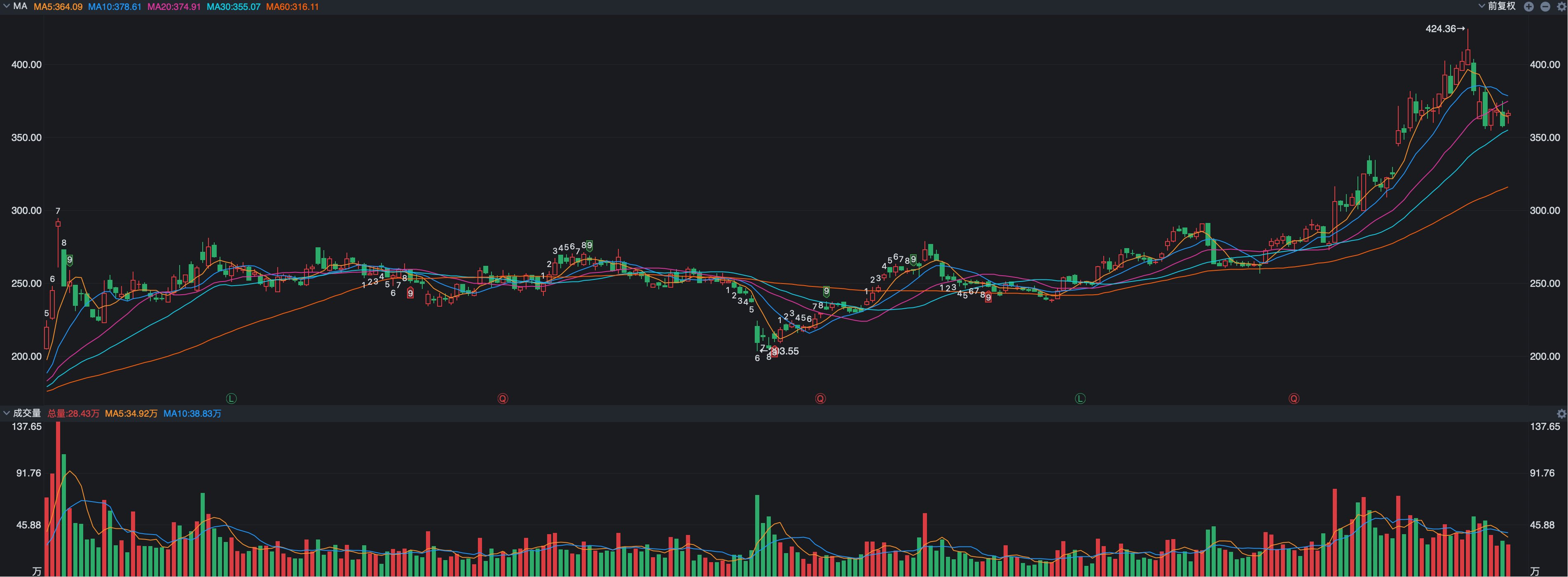The height and width of the screenshot is (577, 1568).
Task: Expand the 前复权 adjustment dropdown
Action: [1497, 6]
